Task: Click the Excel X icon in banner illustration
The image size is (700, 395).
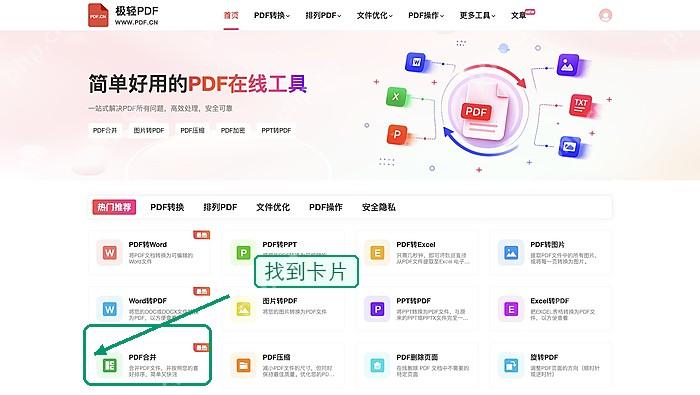Action: coord(396,97)
